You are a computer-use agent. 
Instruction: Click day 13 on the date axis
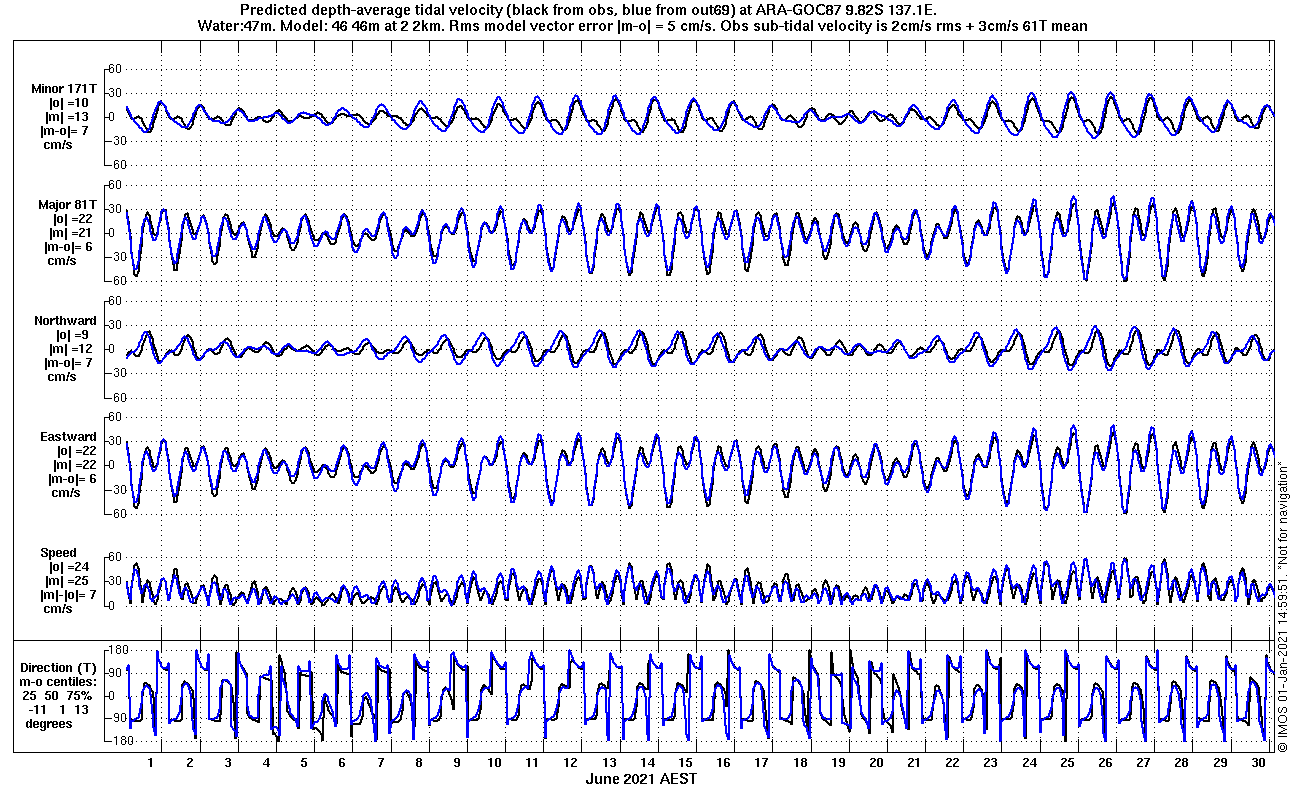[610, 762]
